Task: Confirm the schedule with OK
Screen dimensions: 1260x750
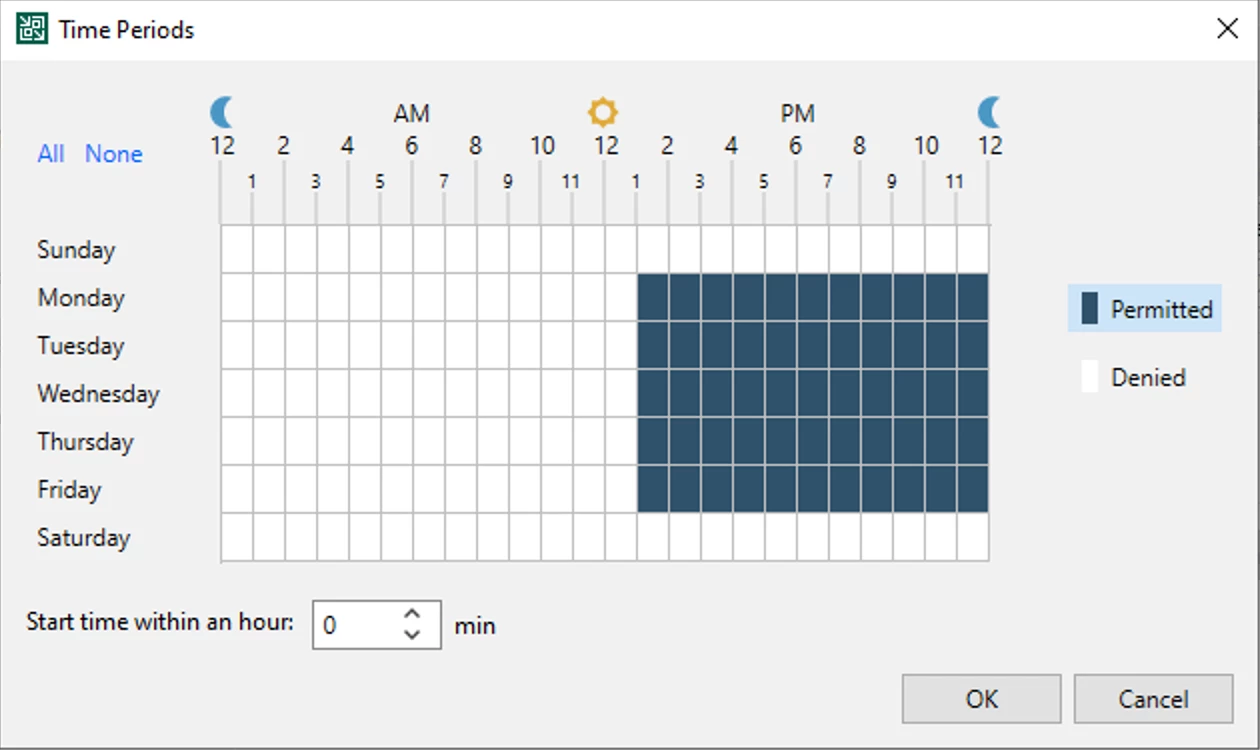Action: click(981, 698)
